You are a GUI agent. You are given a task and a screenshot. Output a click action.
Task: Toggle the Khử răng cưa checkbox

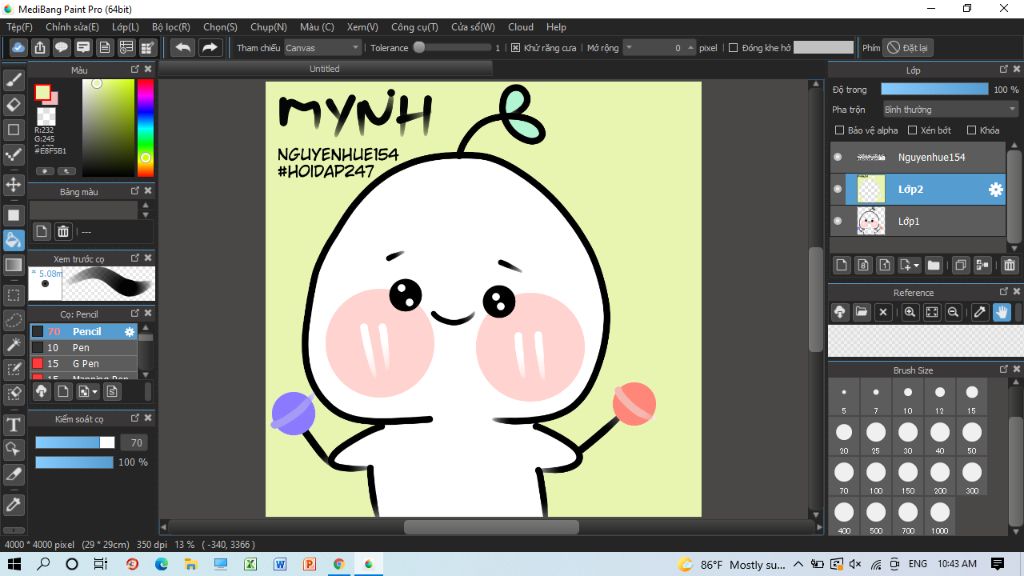(x=516, y=48)
